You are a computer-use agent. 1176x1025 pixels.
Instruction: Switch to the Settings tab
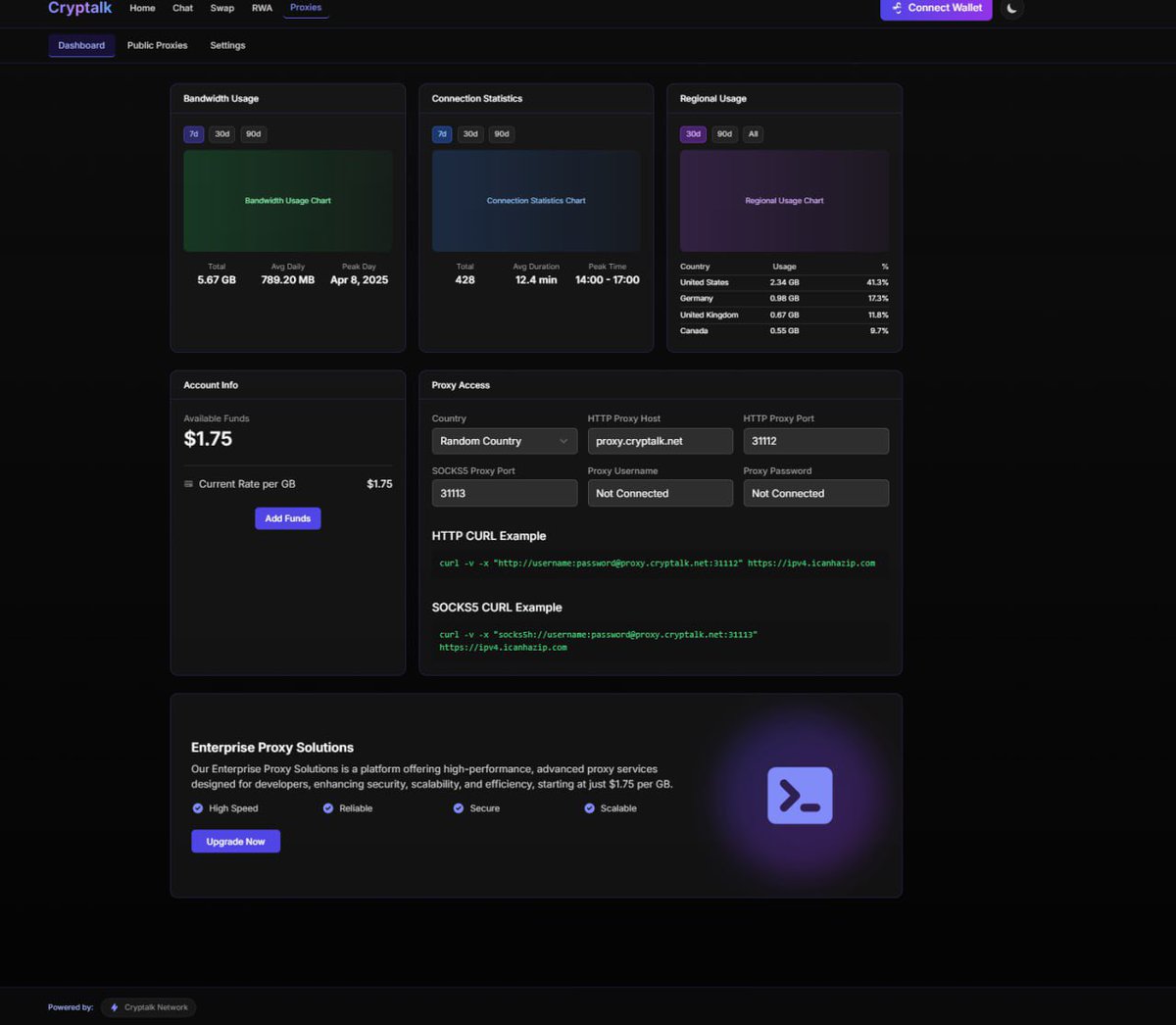(x=227, y=45)
